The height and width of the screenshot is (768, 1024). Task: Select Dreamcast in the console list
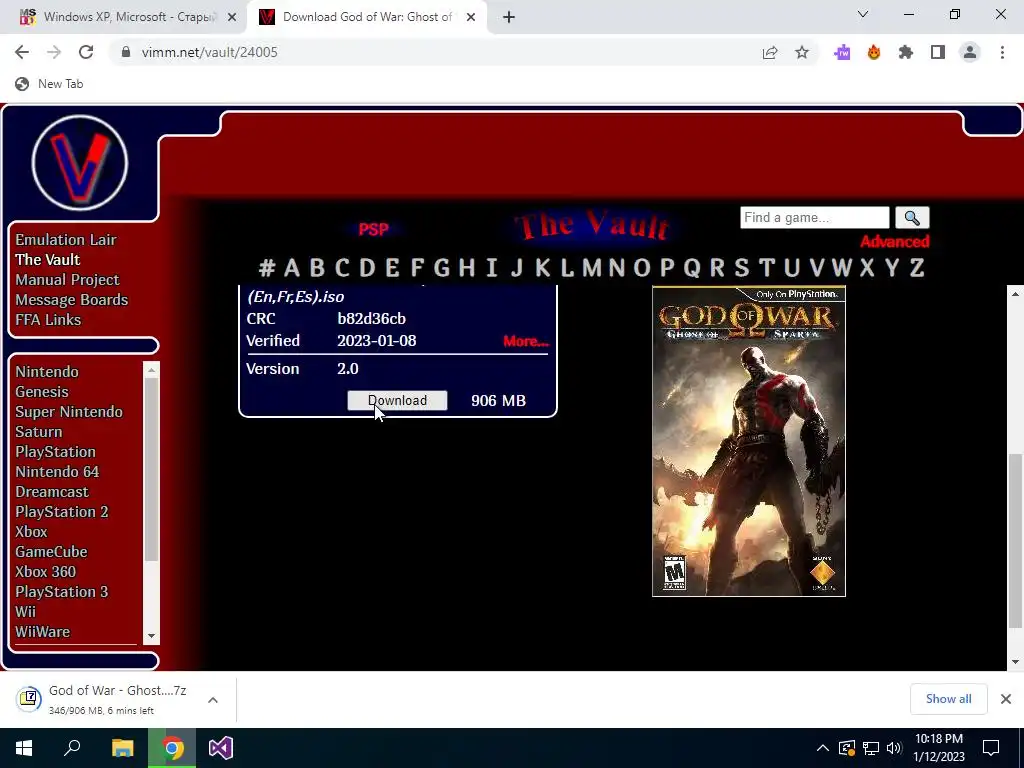[x=52, y=492]
